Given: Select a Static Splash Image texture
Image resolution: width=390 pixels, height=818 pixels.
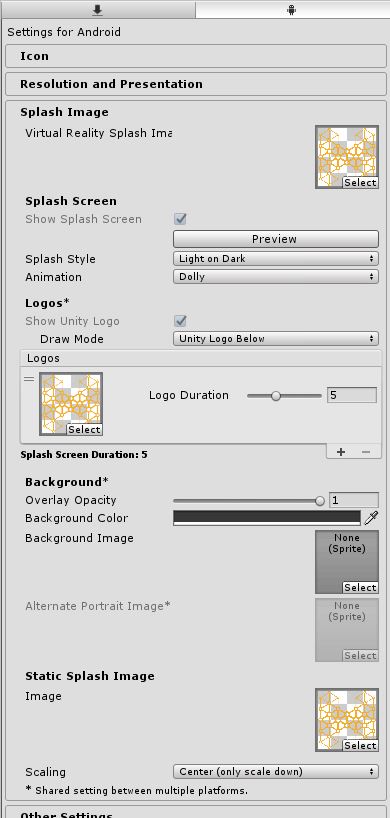Looking at the screenshot, I should [x=360, y=745].
